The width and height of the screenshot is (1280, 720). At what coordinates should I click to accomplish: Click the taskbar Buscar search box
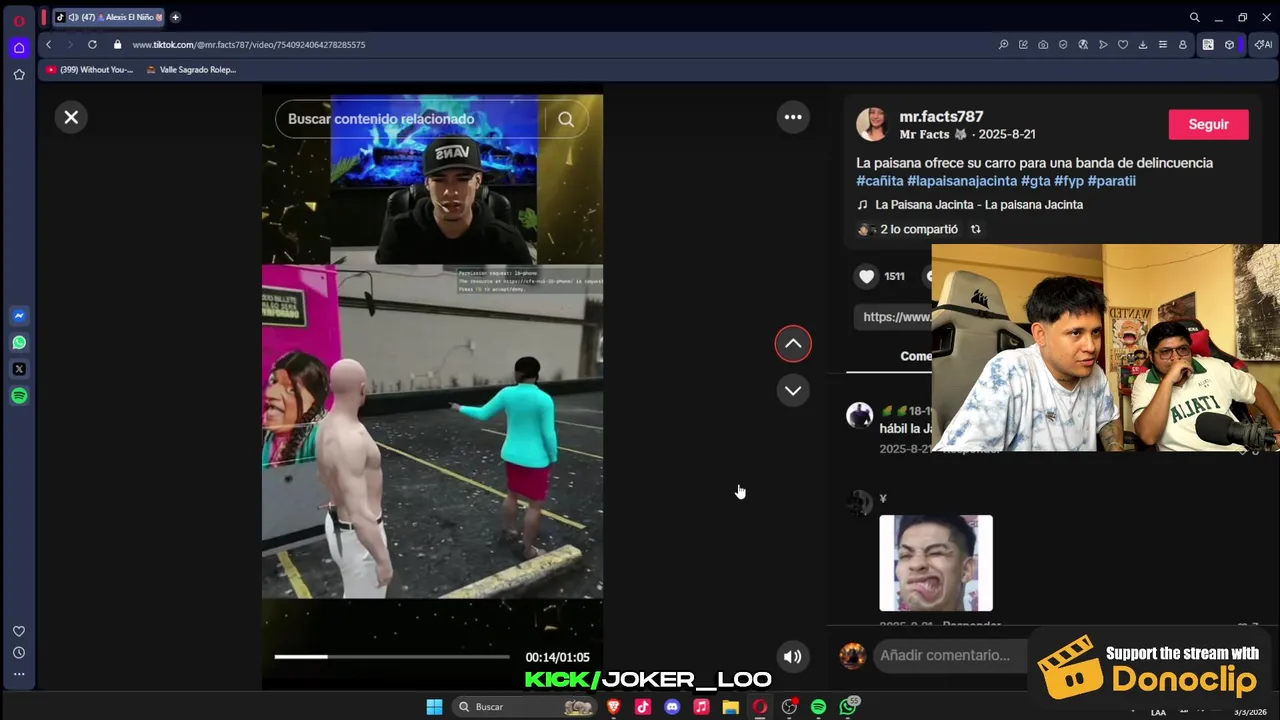click(525, 707)
